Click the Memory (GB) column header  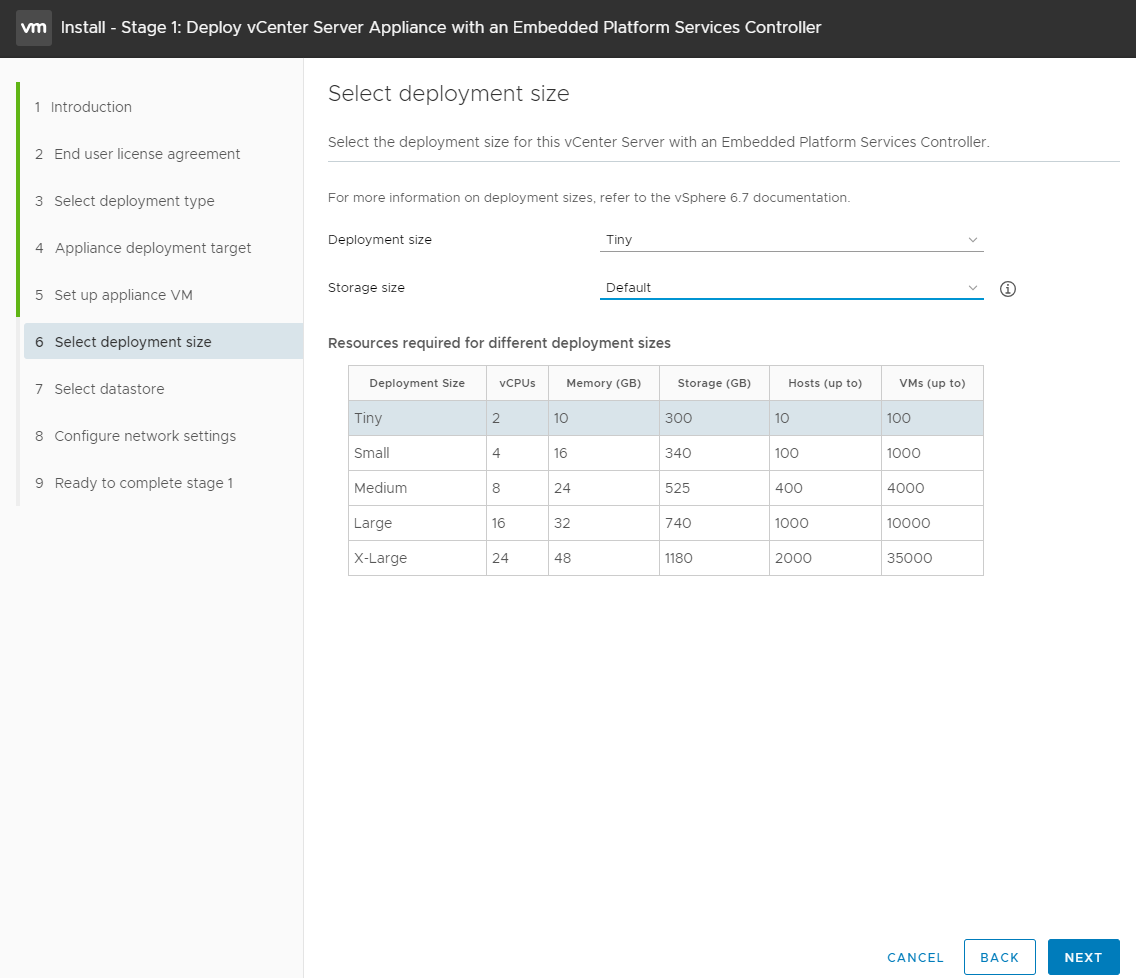click(604, 383)
